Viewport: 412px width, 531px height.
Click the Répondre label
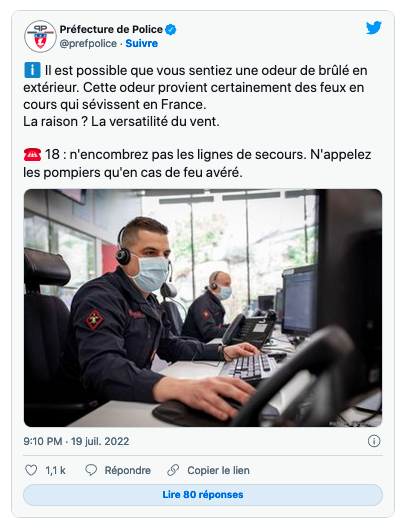click(128, 470)
